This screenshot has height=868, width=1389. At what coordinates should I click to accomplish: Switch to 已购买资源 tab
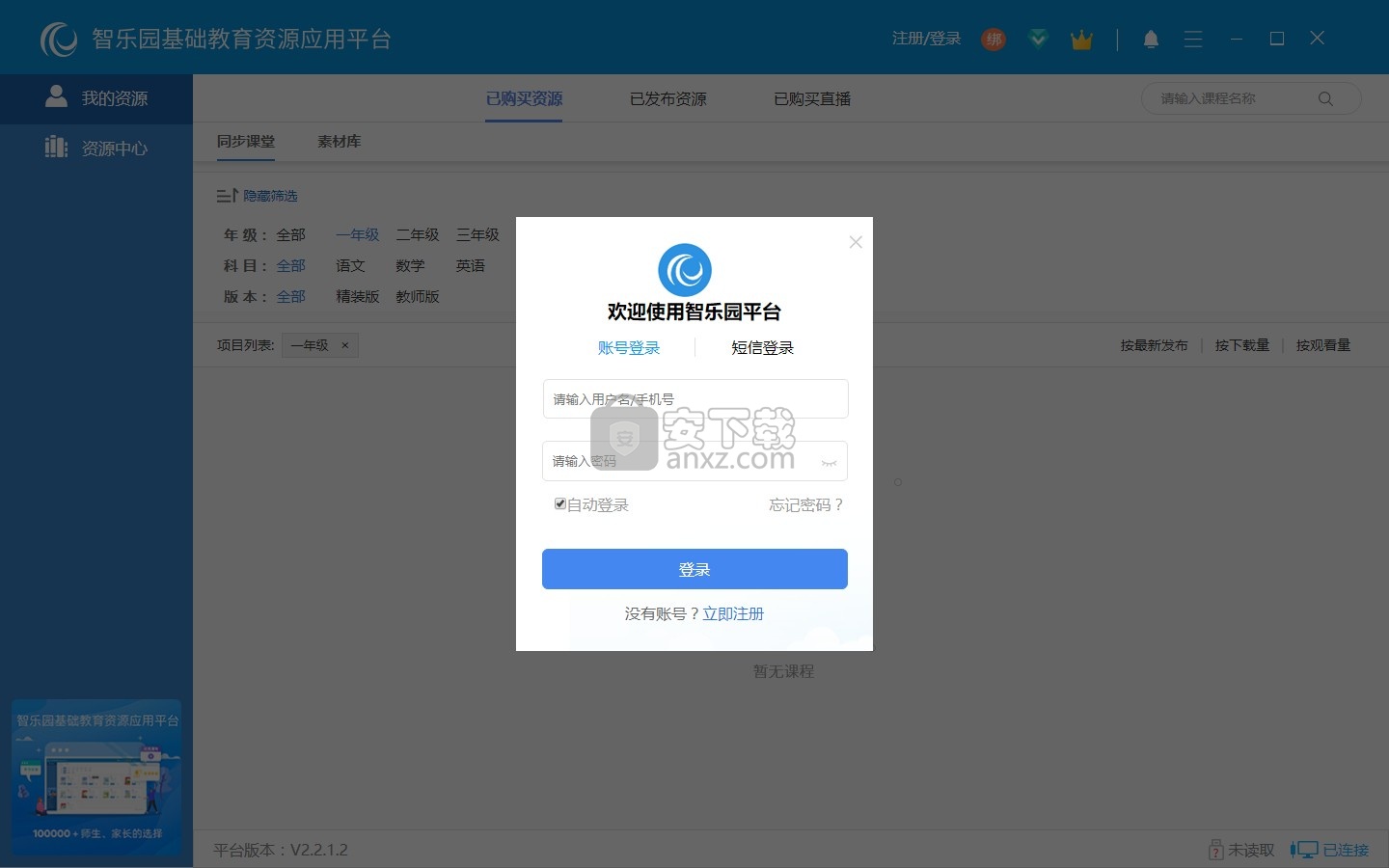tap(524, 98)
